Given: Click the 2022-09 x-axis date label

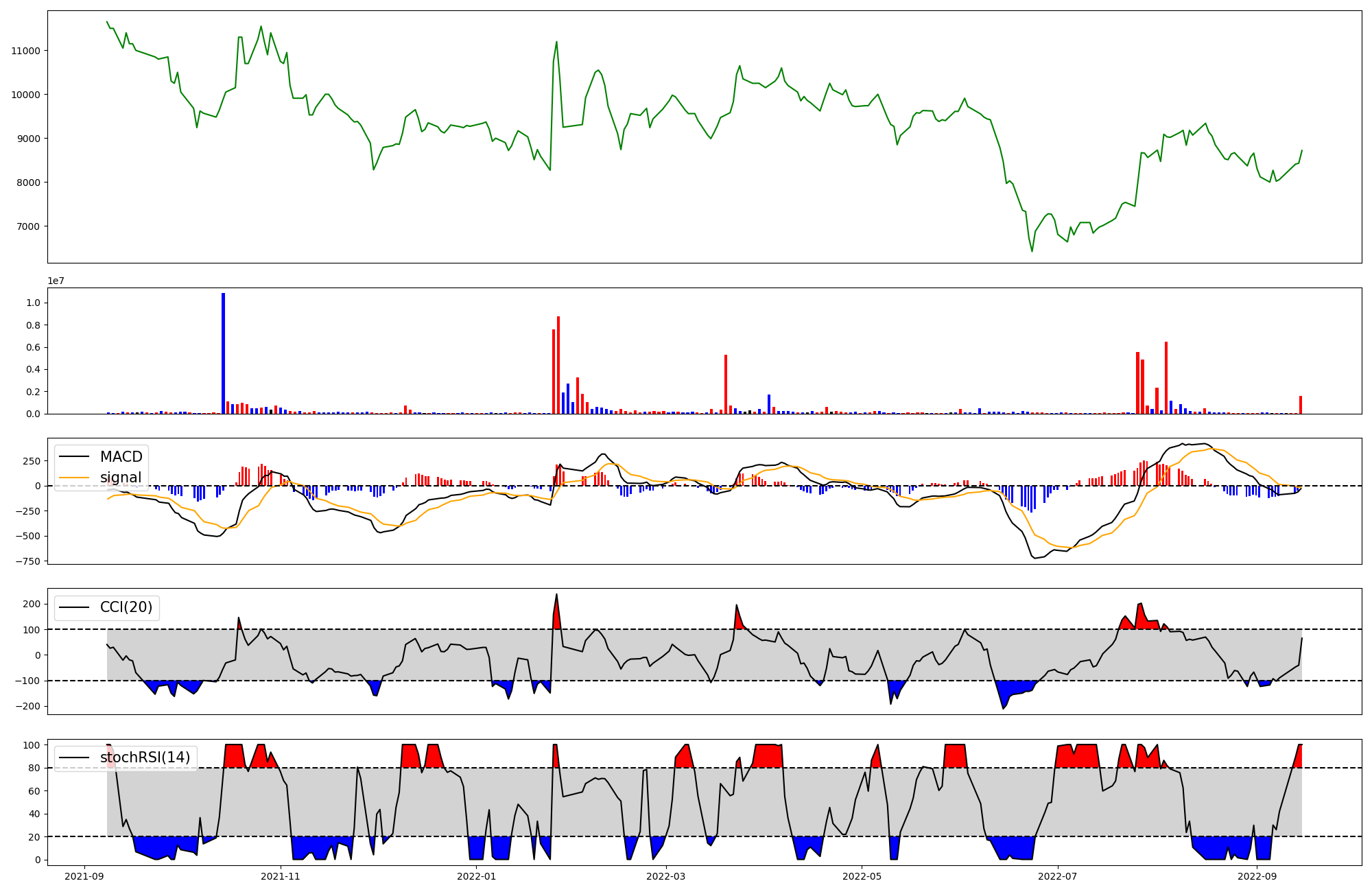Looking at the screenshot, I should pos(1257,876).
